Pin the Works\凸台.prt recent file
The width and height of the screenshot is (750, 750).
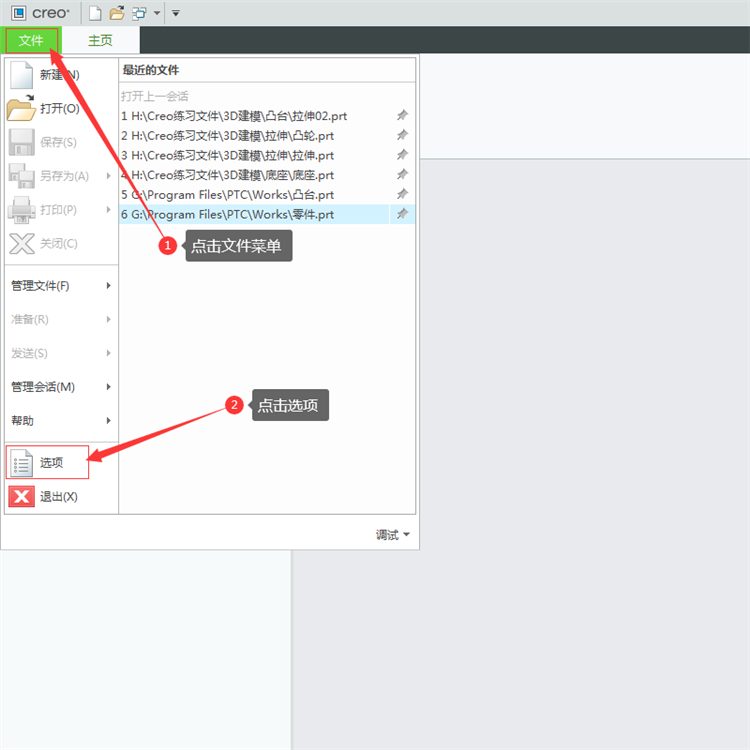[402, 194]
